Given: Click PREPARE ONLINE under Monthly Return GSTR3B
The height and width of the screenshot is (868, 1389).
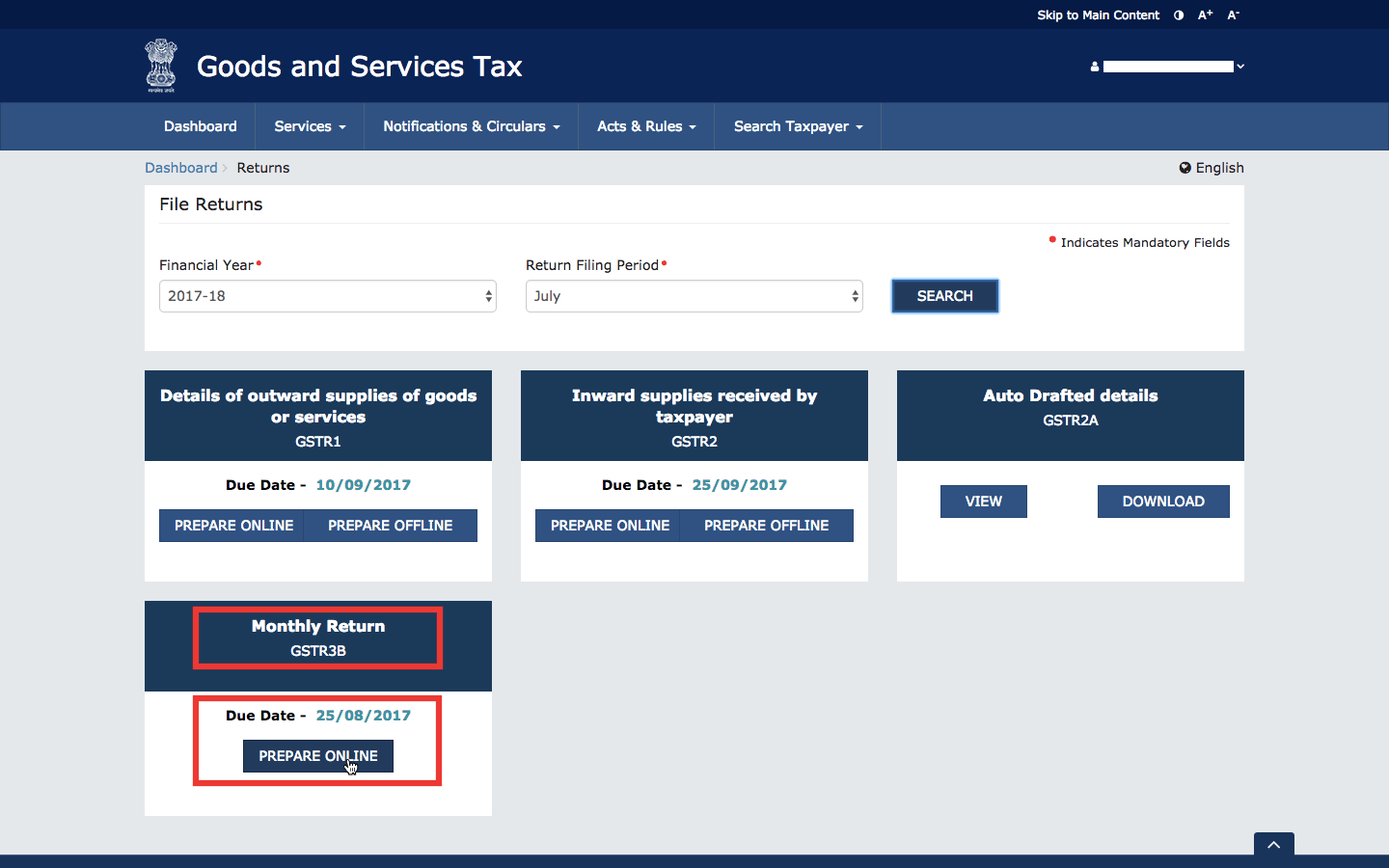Looking at the screenshot, I should click(317, 756).
